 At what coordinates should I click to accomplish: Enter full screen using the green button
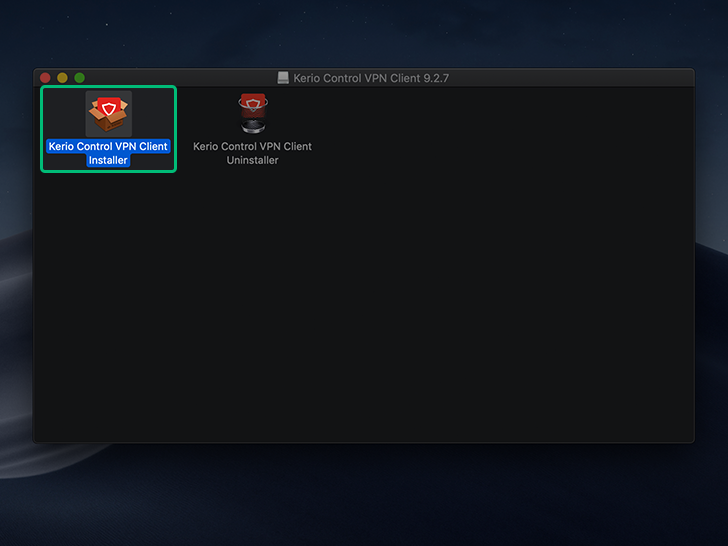coord(79,78)
